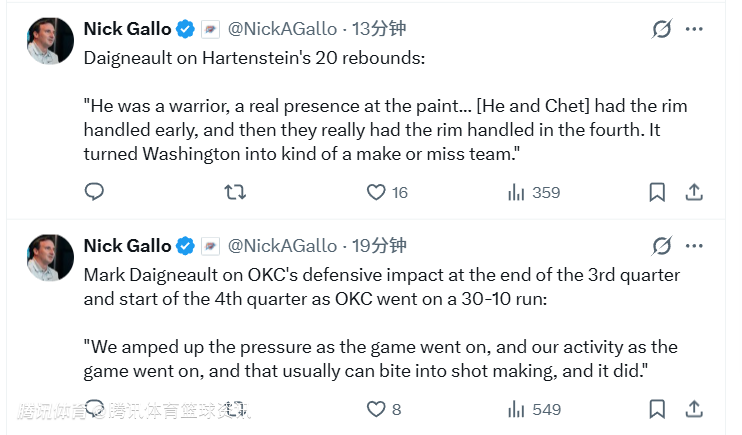Open Grok icon on first tweet

(662, 29)
